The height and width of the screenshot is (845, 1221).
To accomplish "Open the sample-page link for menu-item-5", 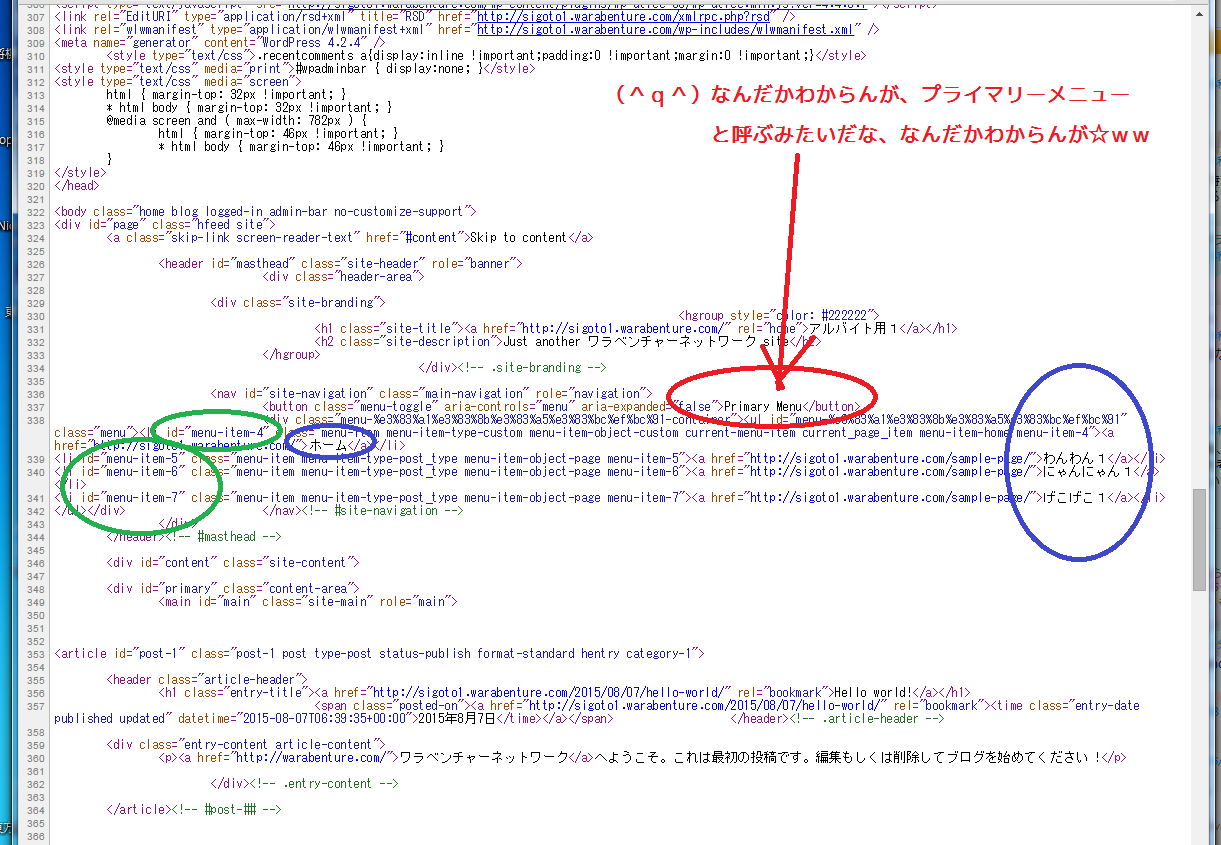I will (890, 458).
